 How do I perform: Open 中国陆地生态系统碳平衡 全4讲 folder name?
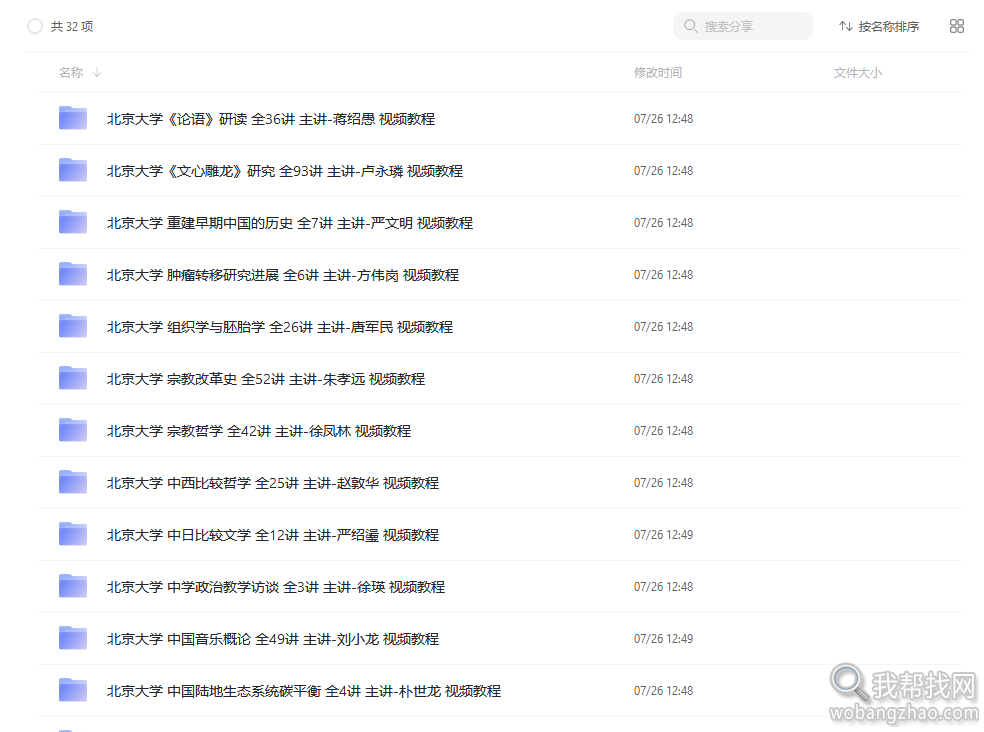tap(304, 691)
